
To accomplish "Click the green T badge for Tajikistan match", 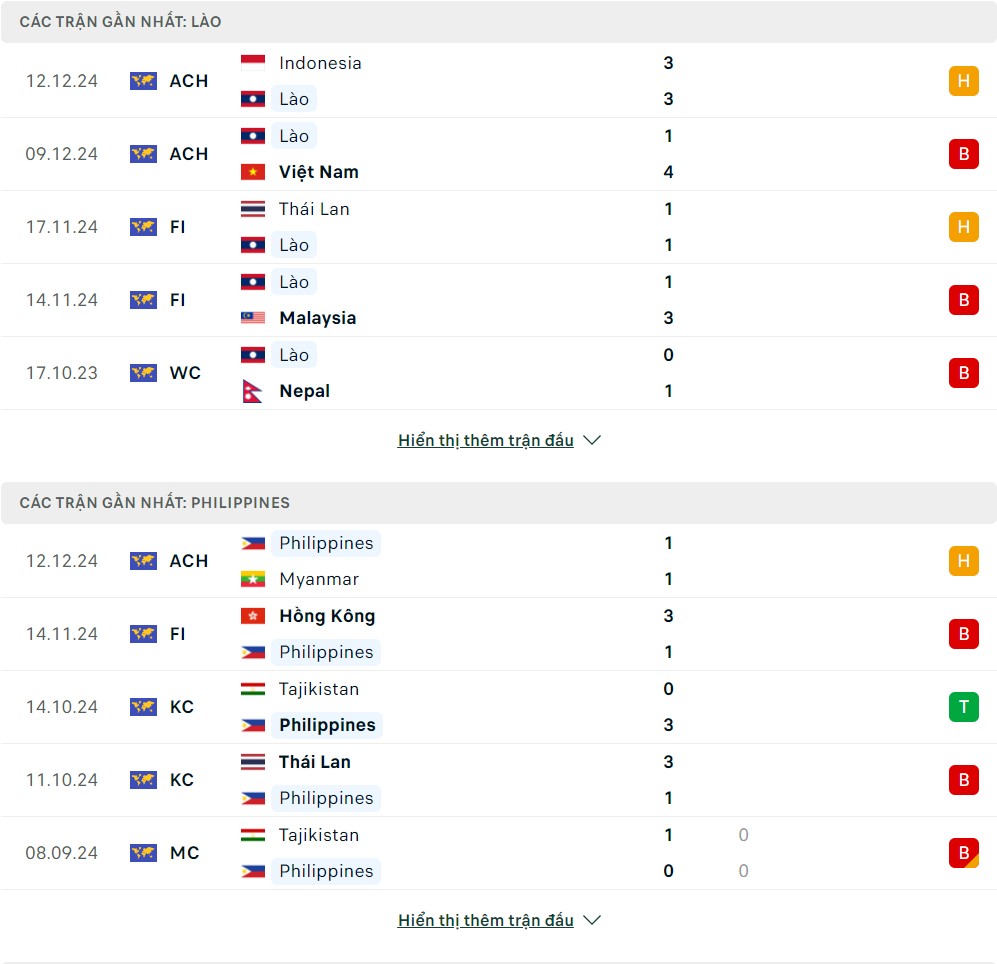I will [x=963, y=707].
